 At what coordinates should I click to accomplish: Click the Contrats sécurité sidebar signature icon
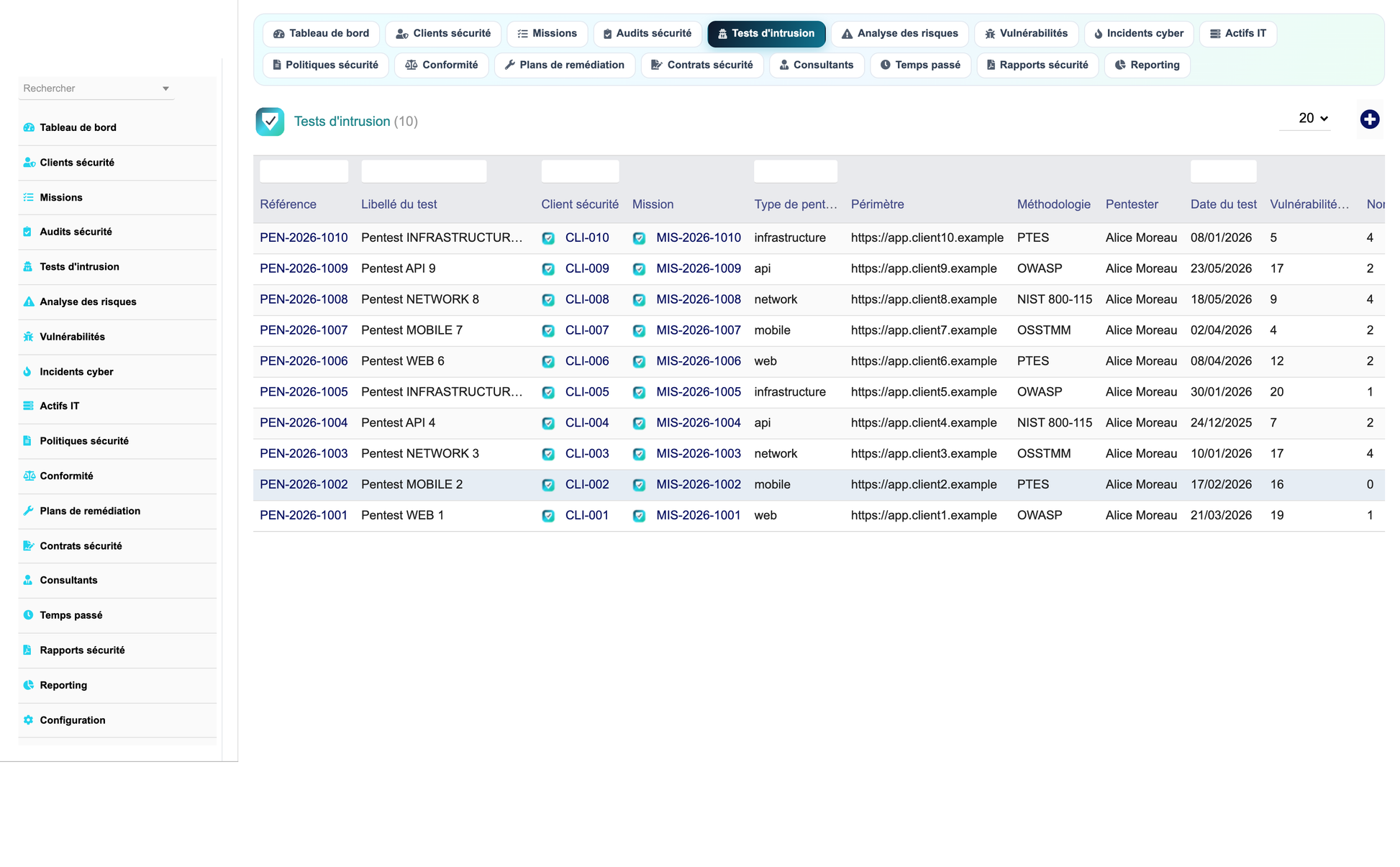[29, 545]
